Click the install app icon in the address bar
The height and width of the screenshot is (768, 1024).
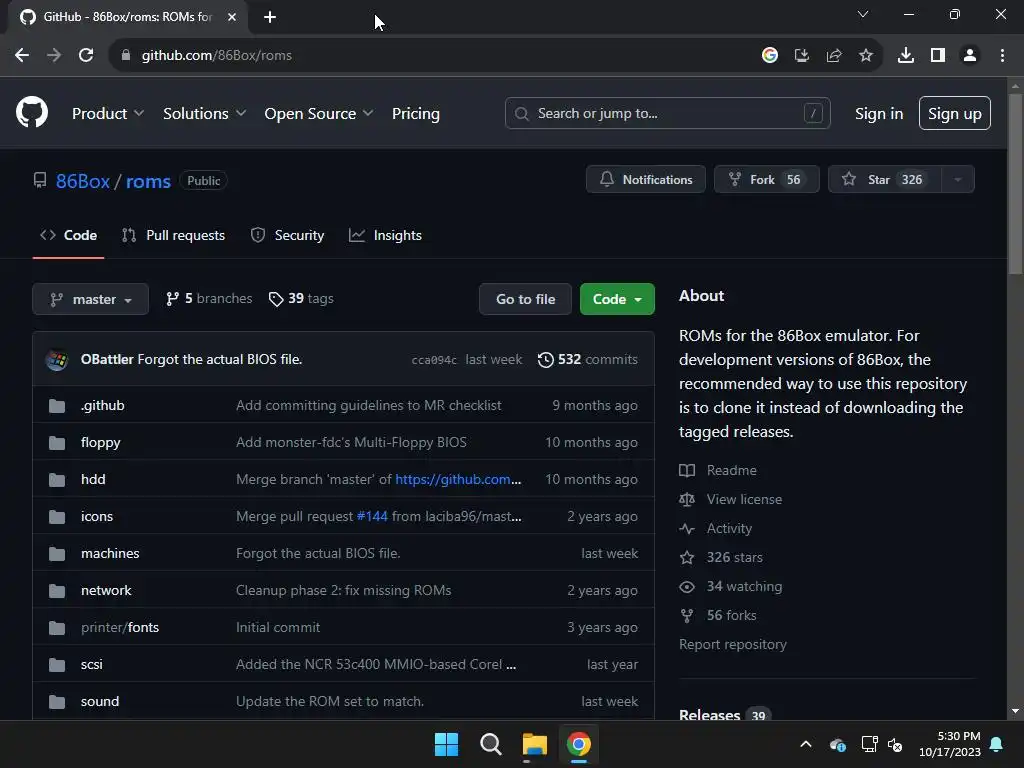[x=802, y=56]
